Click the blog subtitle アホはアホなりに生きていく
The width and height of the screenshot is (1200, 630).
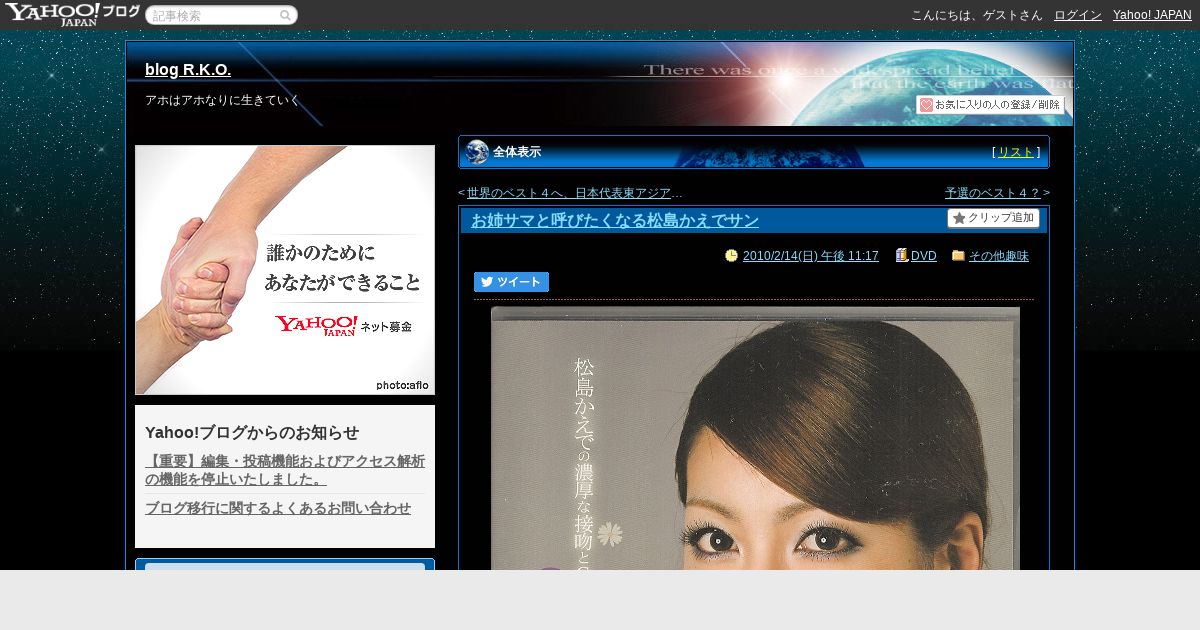pyautogui.click(x=222, y=100)
